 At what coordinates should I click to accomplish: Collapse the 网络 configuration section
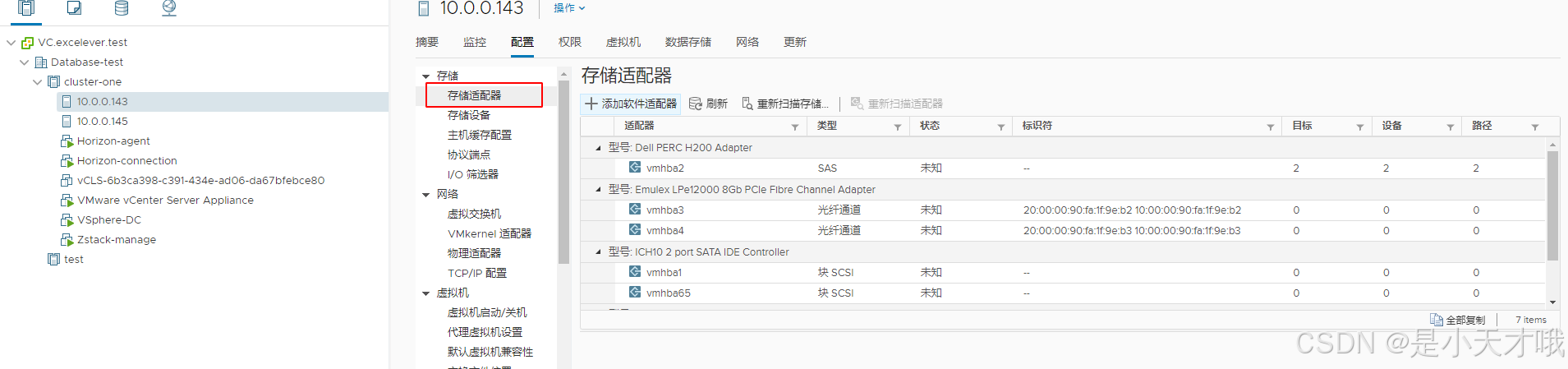pyautogui.click(x=426, y=195)
